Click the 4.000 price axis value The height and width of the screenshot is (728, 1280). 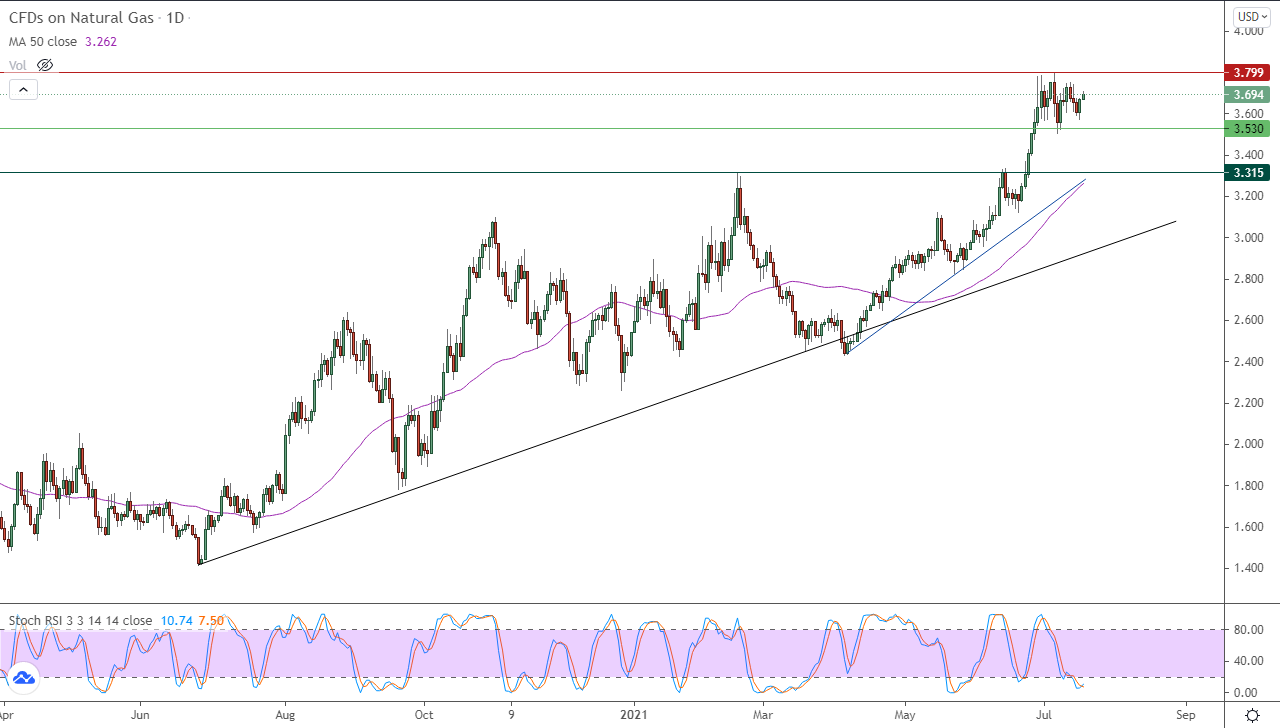tap(1248, 31)
